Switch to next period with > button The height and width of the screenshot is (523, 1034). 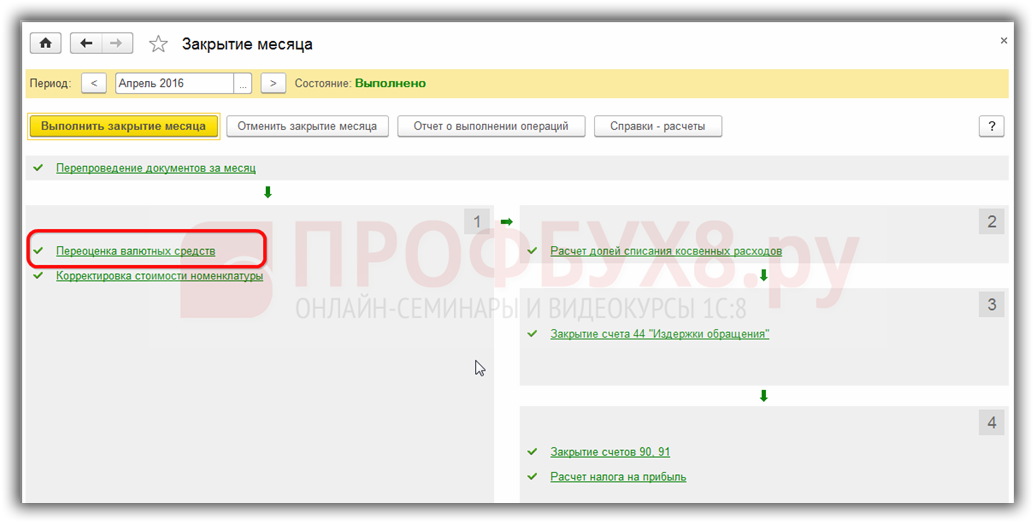(273, 84)
